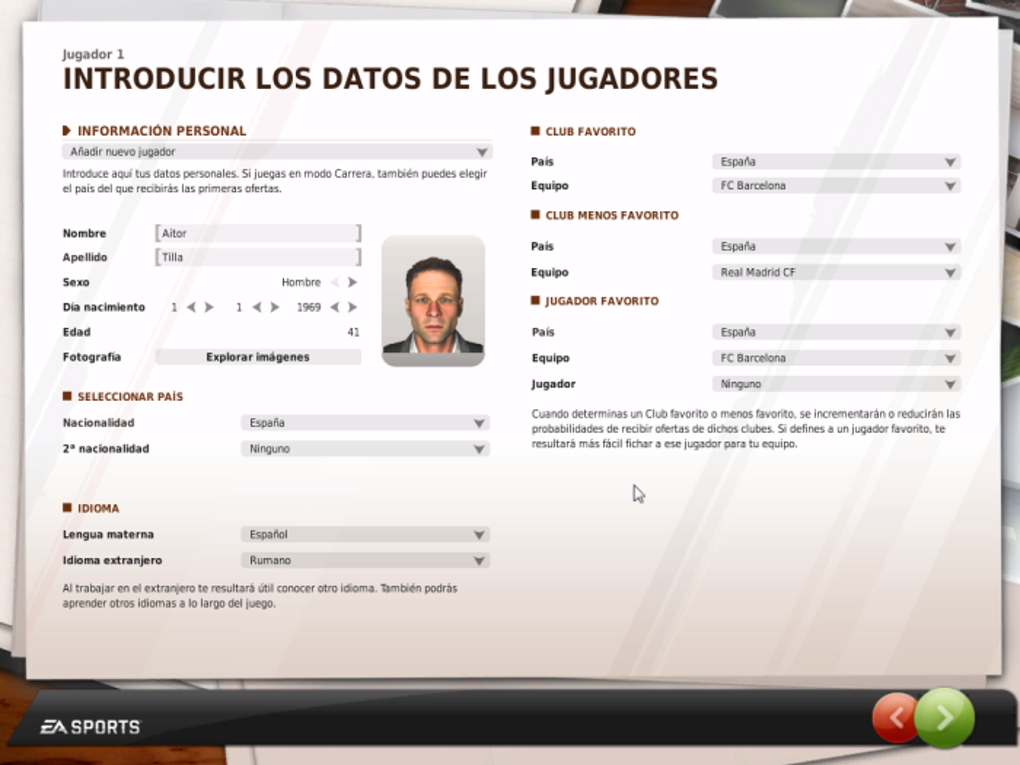Image resolution: width=1020 pixels, height=765 pixels.
Task: Click the Explorar imágenes button
Action: tap(258, 357)
